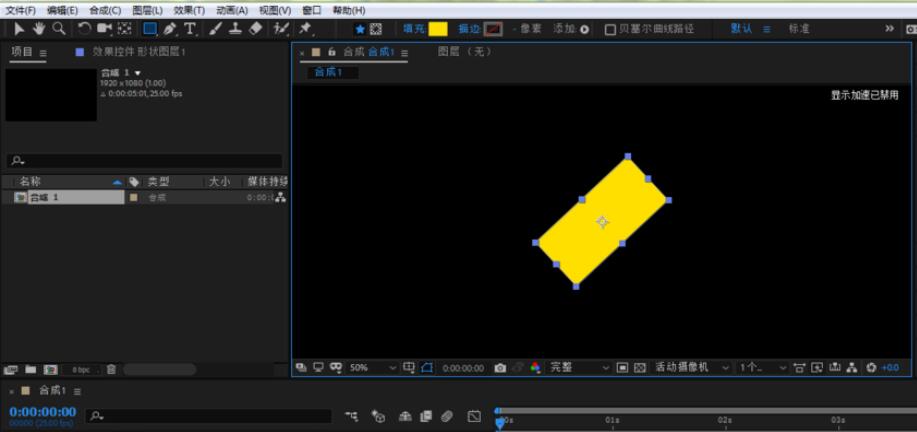Open the 完整 resolution dropdown
Image resolution: width=917 pixels, height=432 pixels.
click(579, 368)
